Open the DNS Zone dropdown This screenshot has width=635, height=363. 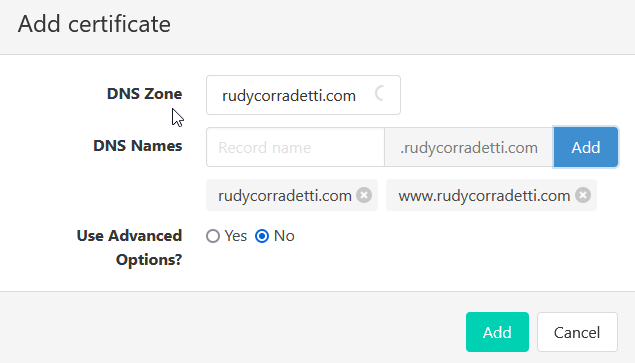click(x=303, y=95)
